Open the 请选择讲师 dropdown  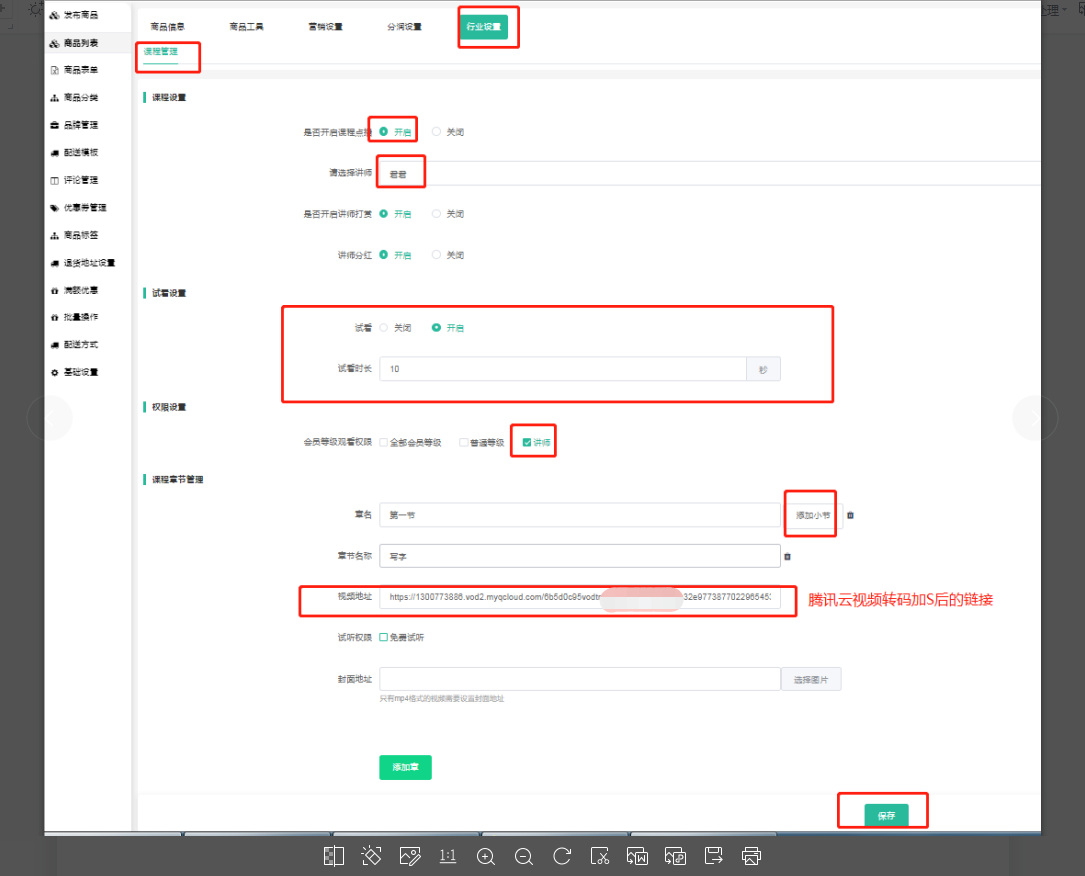tap(700, 174)
